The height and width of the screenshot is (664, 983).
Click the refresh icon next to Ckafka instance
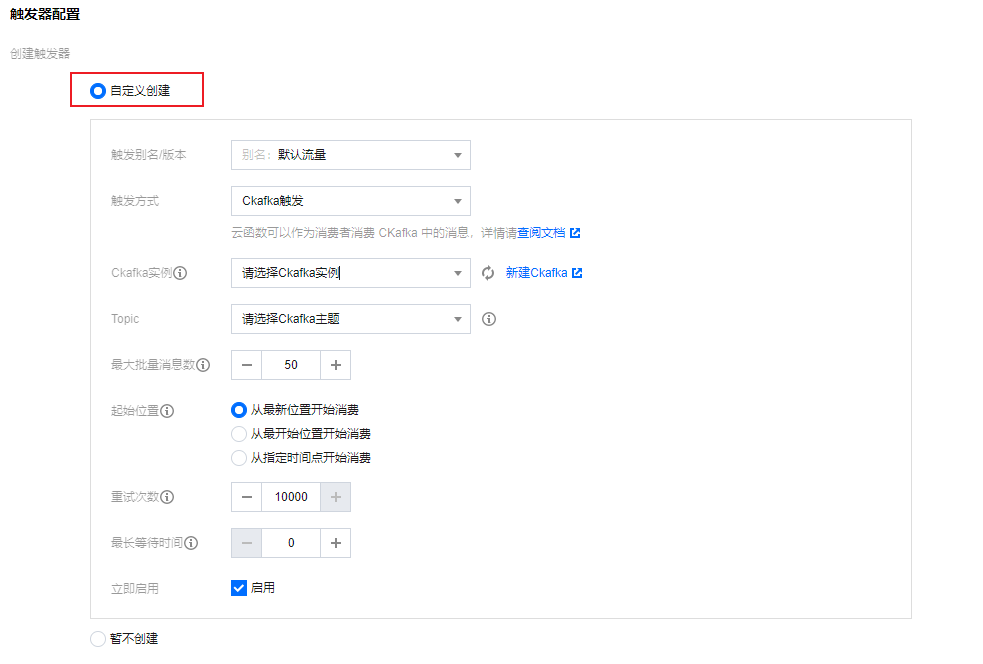[488, 273]
